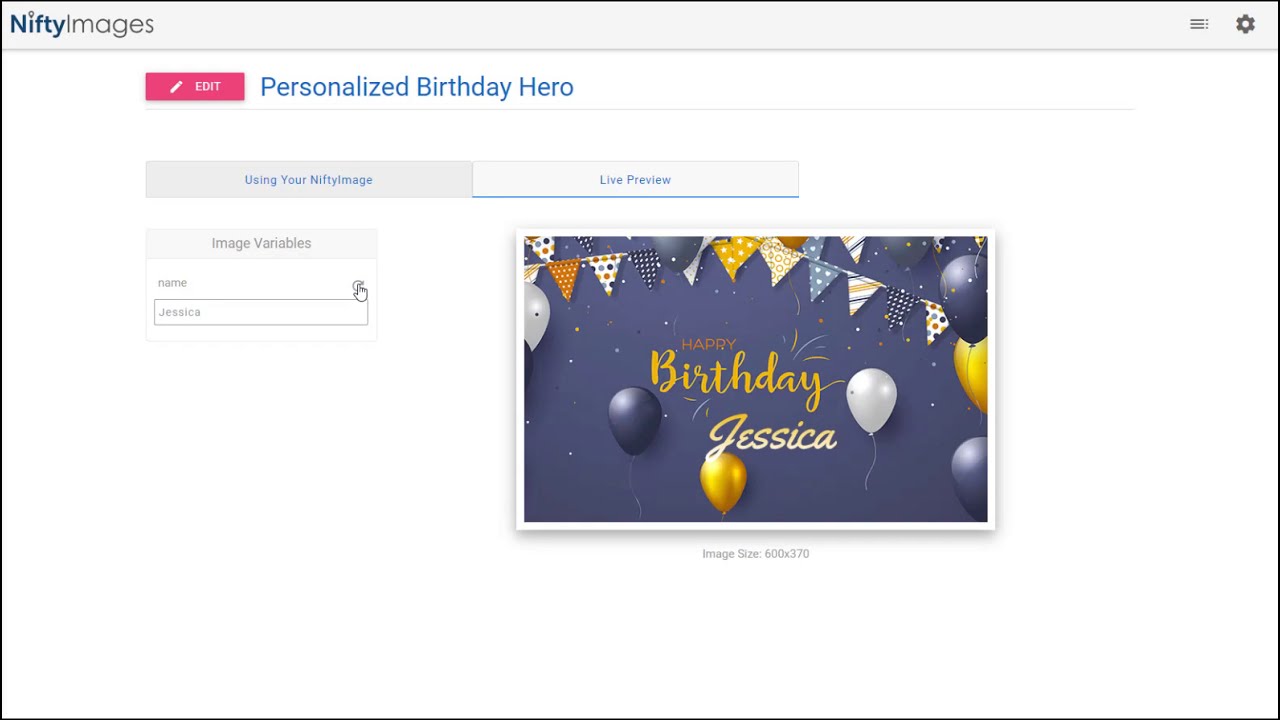1280x720 pixels.
Task: Select the Live Preview tab
Action: pos(635,180)
